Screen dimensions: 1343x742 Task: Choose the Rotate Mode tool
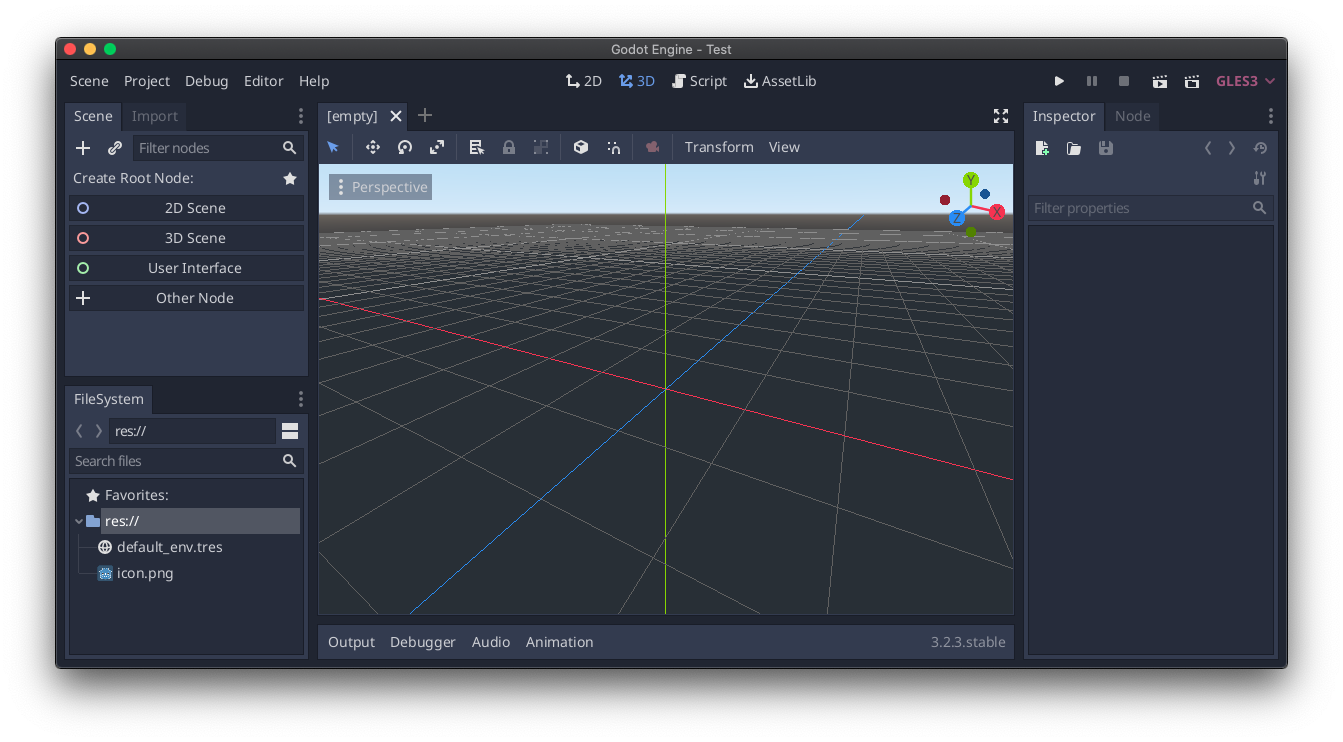(405, 147)
